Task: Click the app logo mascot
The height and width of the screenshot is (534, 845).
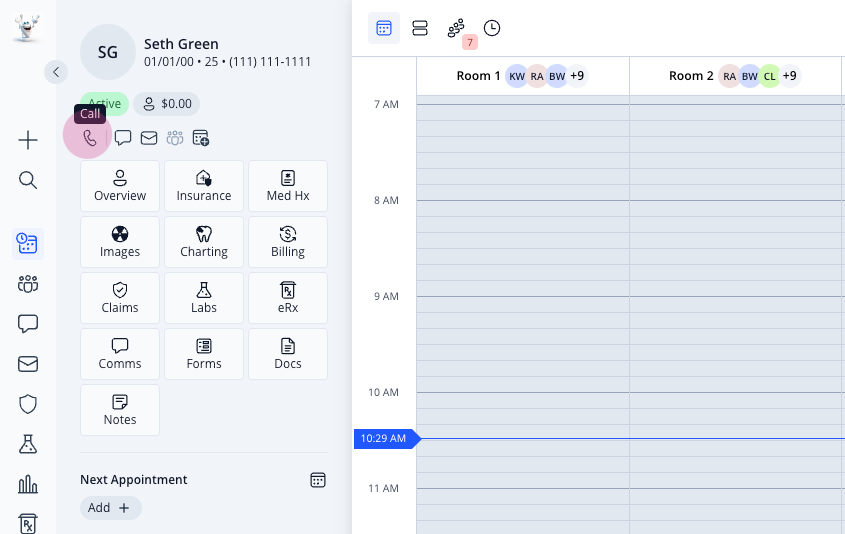Action: (x=27, y=27)
